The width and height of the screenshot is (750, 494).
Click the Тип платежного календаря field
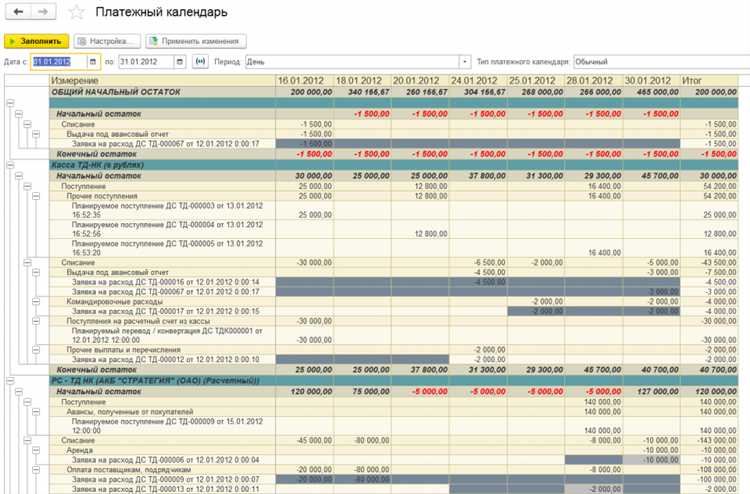(660, 62)
